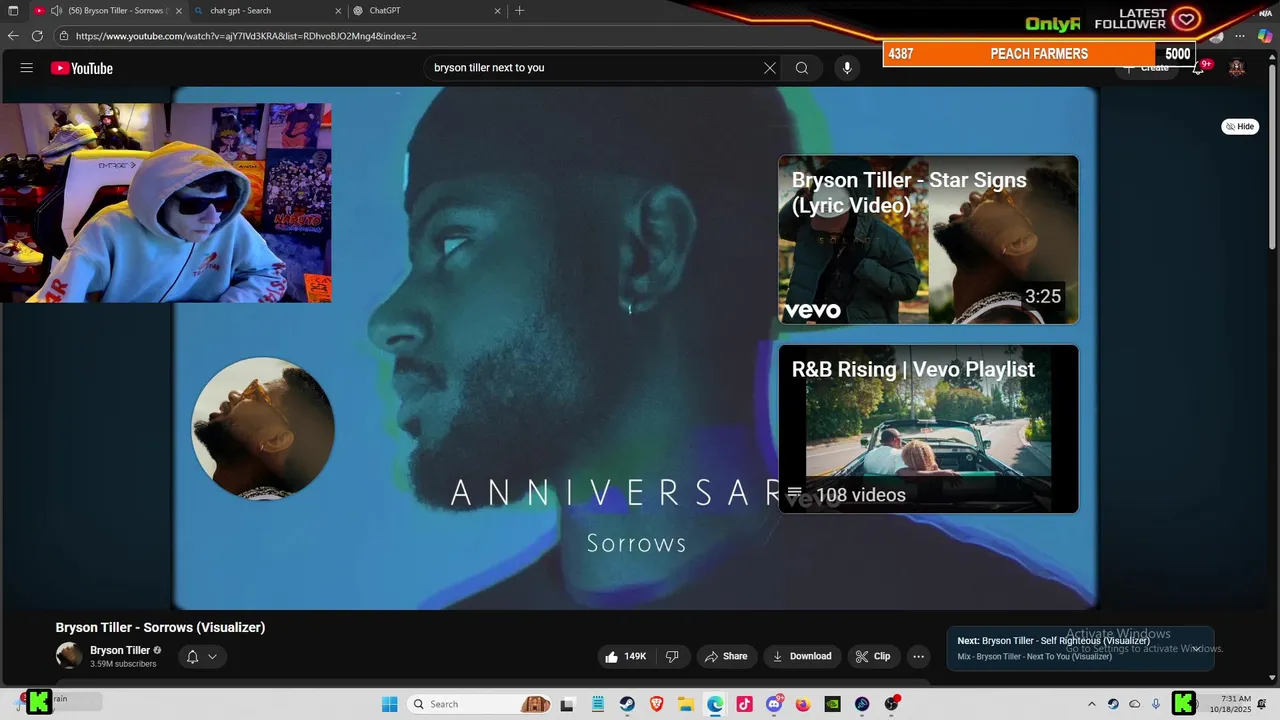
Task: Focus the YouTube search field
Action: tap(595, 68)
